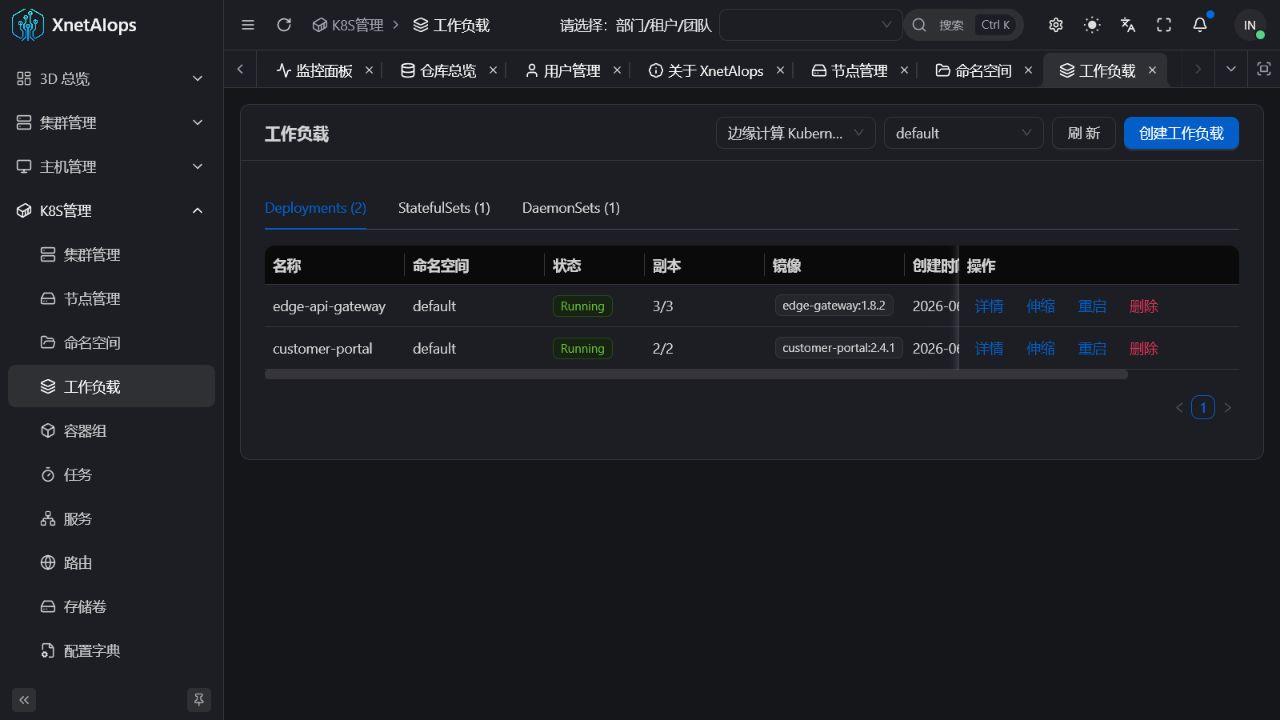1280x720 pixels.
Task: Open 容器组 in the sidebar
Action: click(x=111, y=430)
